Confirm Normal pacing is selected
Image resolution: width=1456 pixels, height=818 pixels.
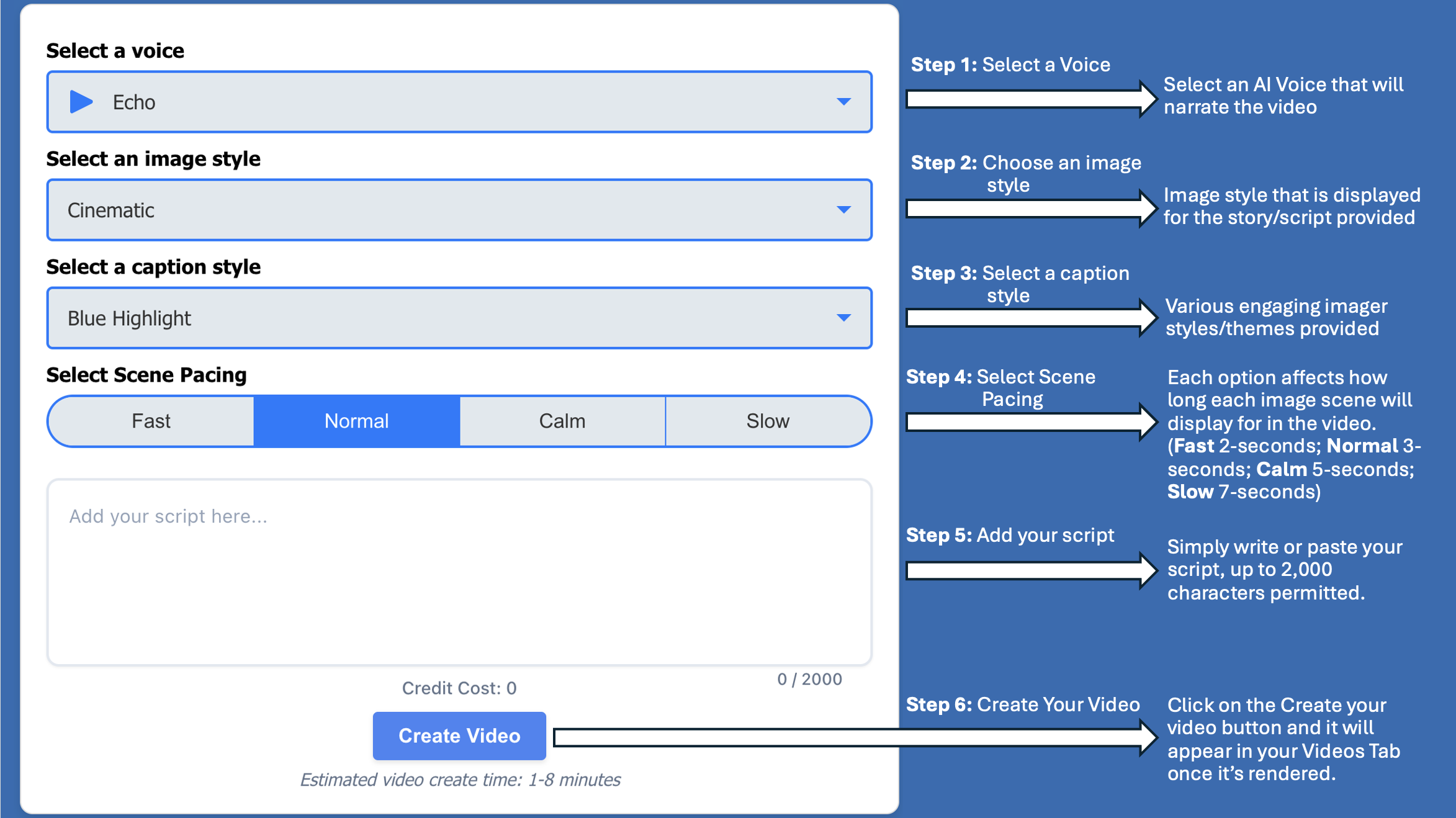pyautogui.click(x=356, y=421)
